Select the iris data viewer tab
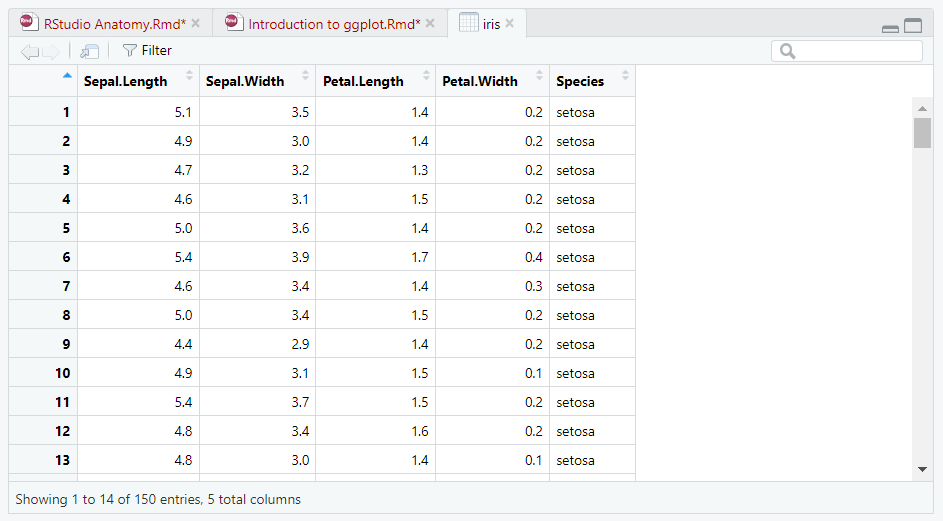943x521 pixels. [490, 24]
